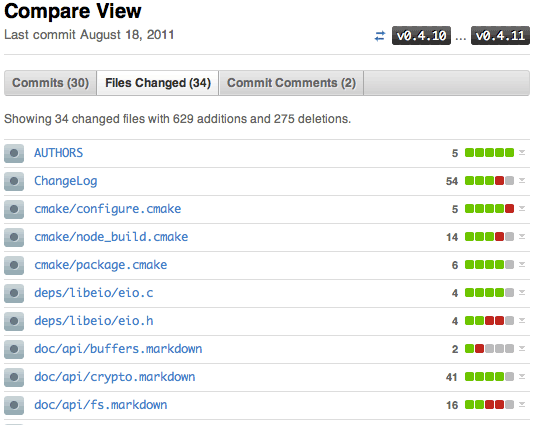
Task: Open the cmake/node_build.cmake file link
Action: coord(111,237)
